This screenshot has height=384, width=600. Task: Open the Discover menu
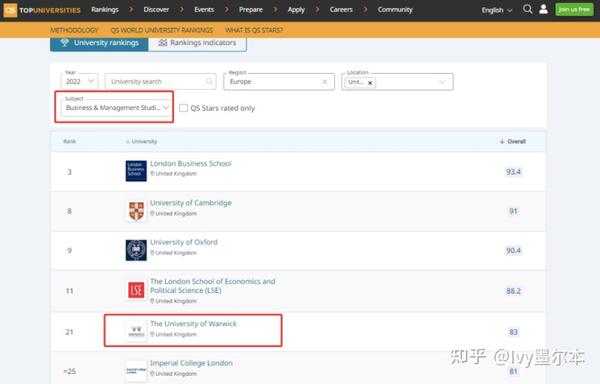pyautogui.click(x=156, y=10)
